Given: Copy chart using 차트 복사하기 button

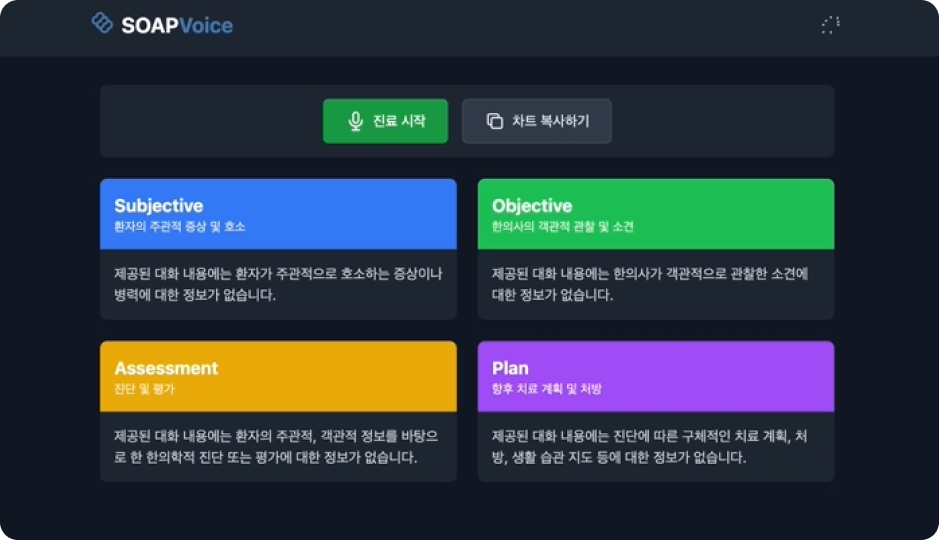Looking at the screenshot, I should tap(537, 121).
